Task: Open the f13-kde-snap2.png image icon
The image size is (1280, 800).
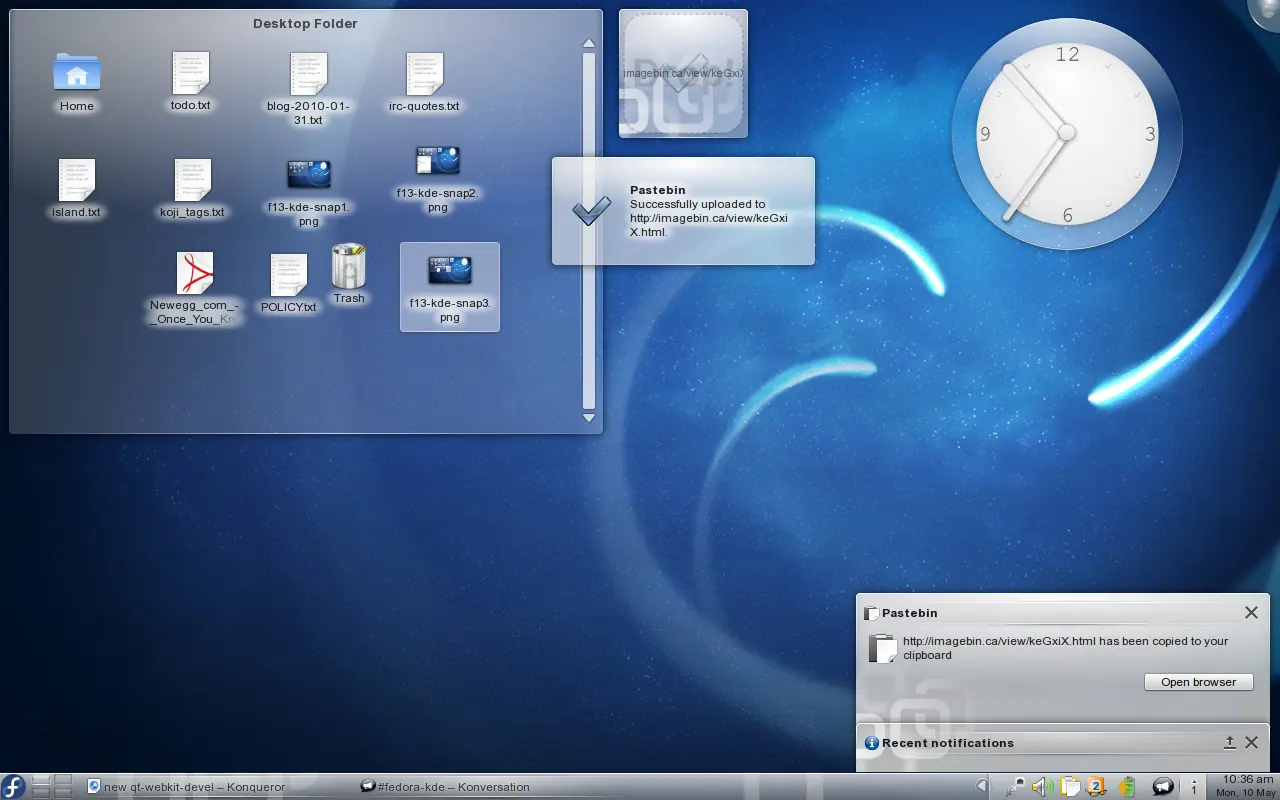Action: [437, 162]
